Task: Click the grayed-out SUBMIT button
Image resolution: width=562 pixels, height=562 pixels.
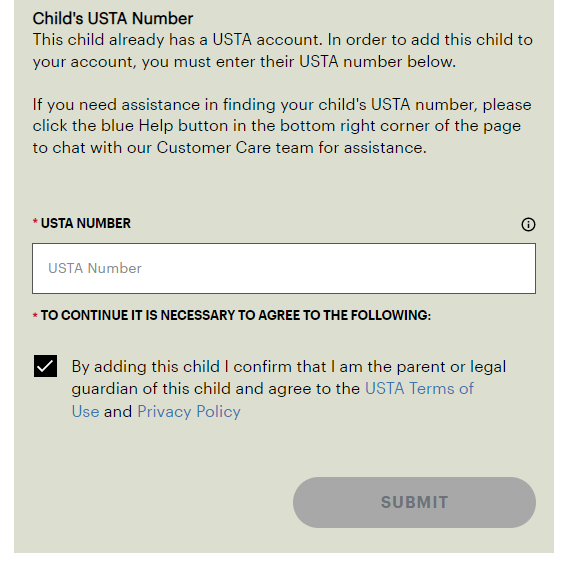Action: click(x=414, y=502)
